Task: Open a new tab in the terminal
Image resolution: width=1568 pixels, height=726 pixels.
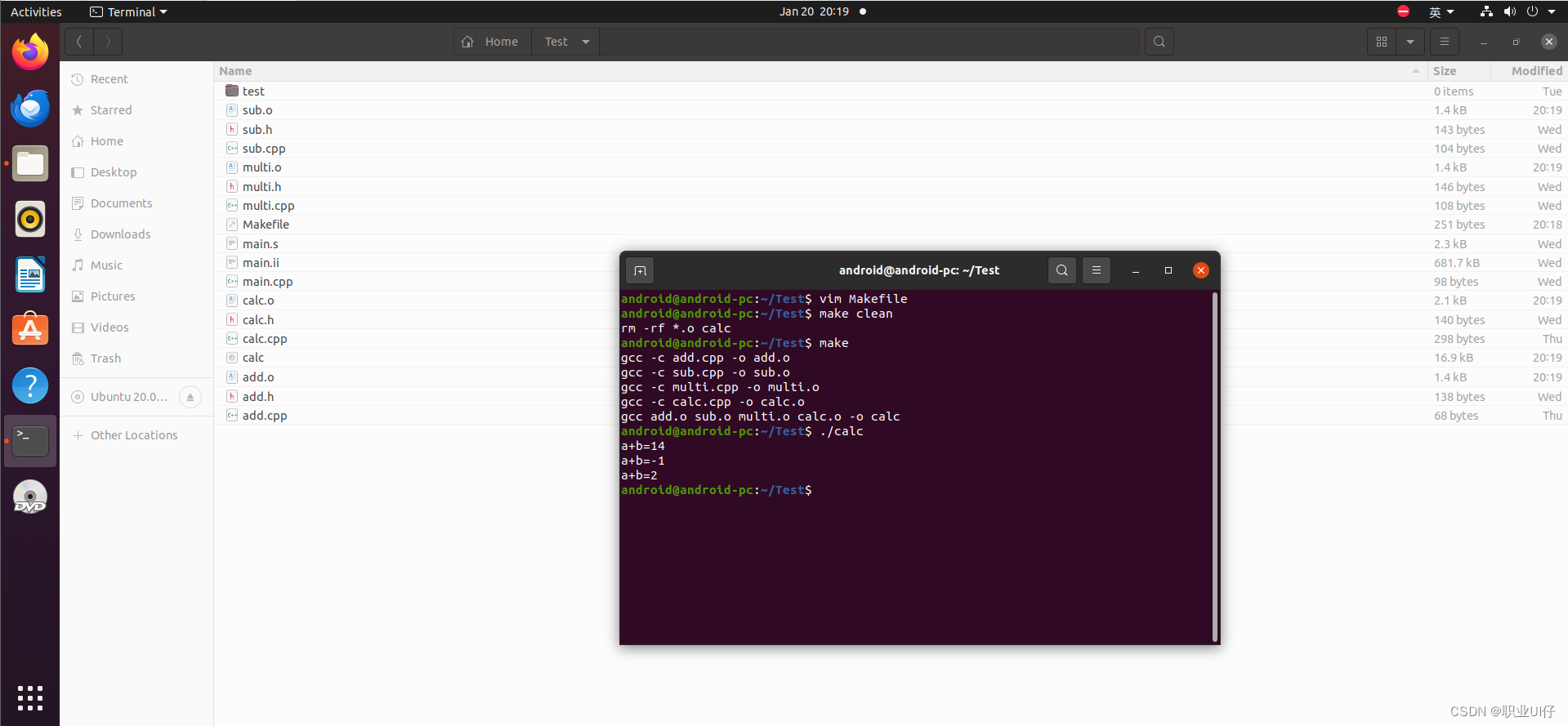Action: click(x=640, y=270)
